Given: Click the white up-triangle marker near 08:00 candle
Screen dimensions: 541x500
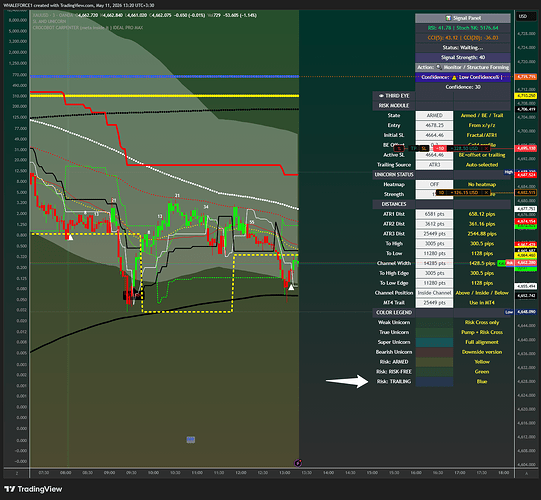Looking at the screenshot, I should pyautogui.click(x=70, y=237).
